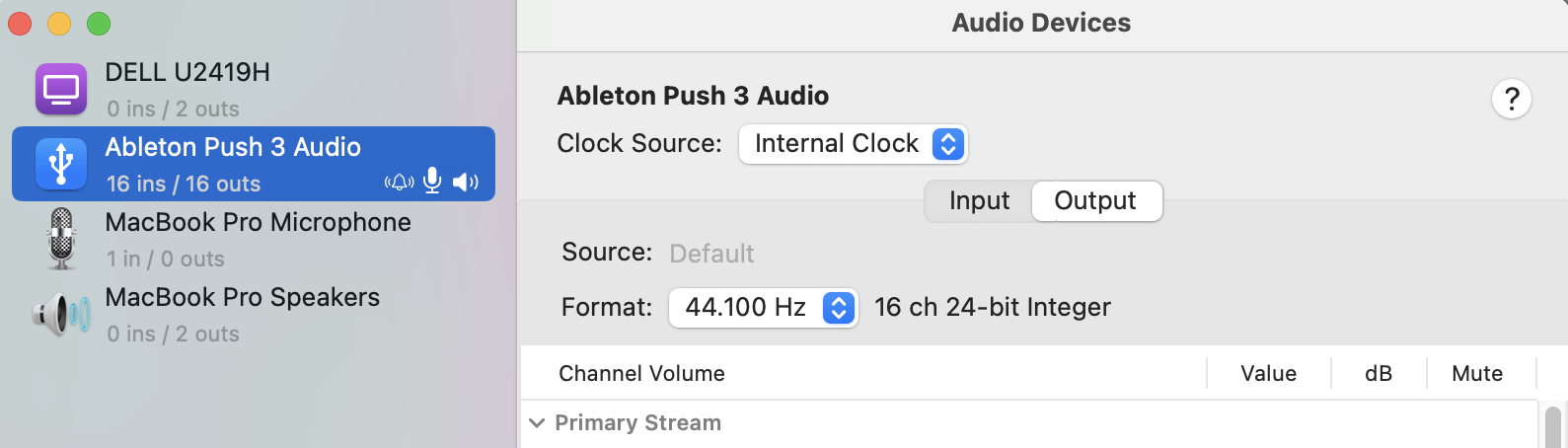Click the default input microphone indicator

click(432, 181)
